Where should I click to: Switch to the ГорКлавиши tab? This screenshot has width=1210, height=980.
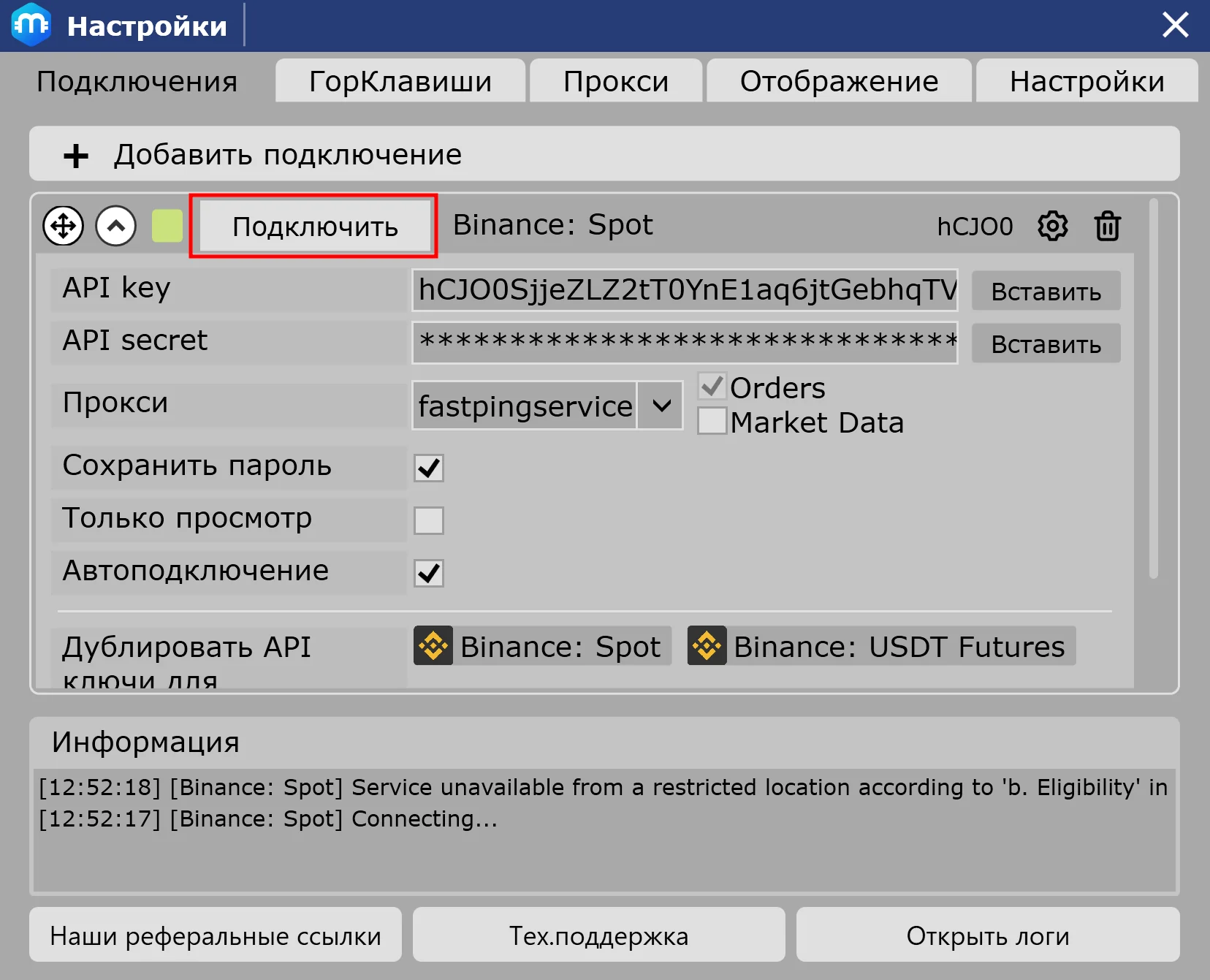[x=400, y=81]
